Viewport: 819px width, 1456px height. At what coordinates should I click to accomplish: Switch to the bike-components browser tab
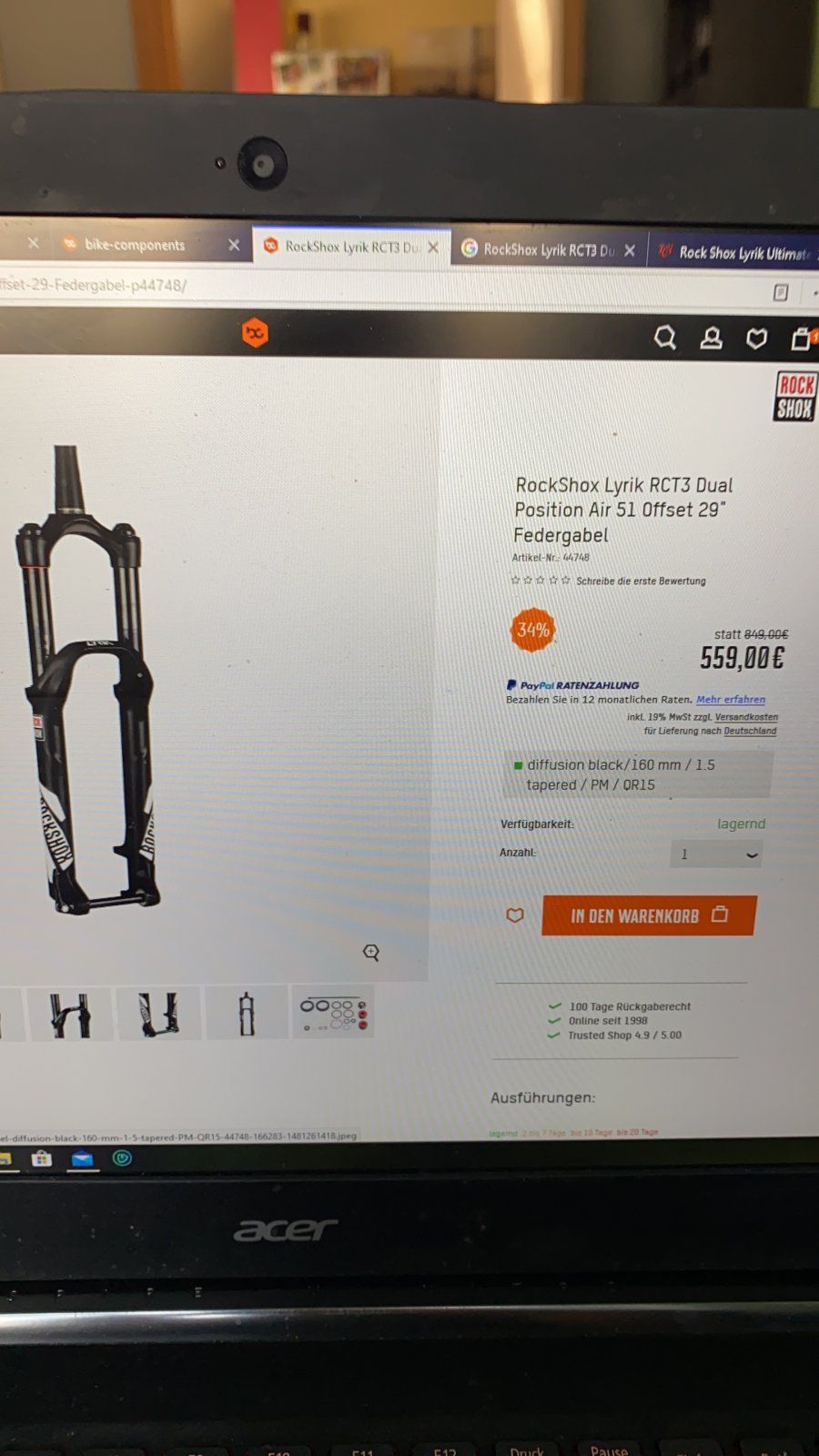(135, 245)
